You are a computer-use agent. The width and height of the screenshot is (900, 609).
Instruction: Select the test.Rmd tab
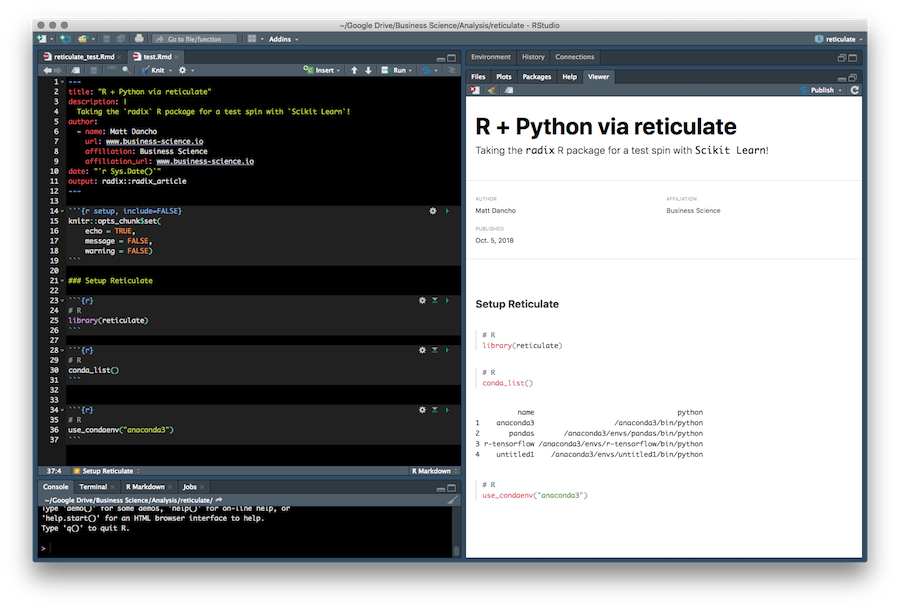(157, 57)
